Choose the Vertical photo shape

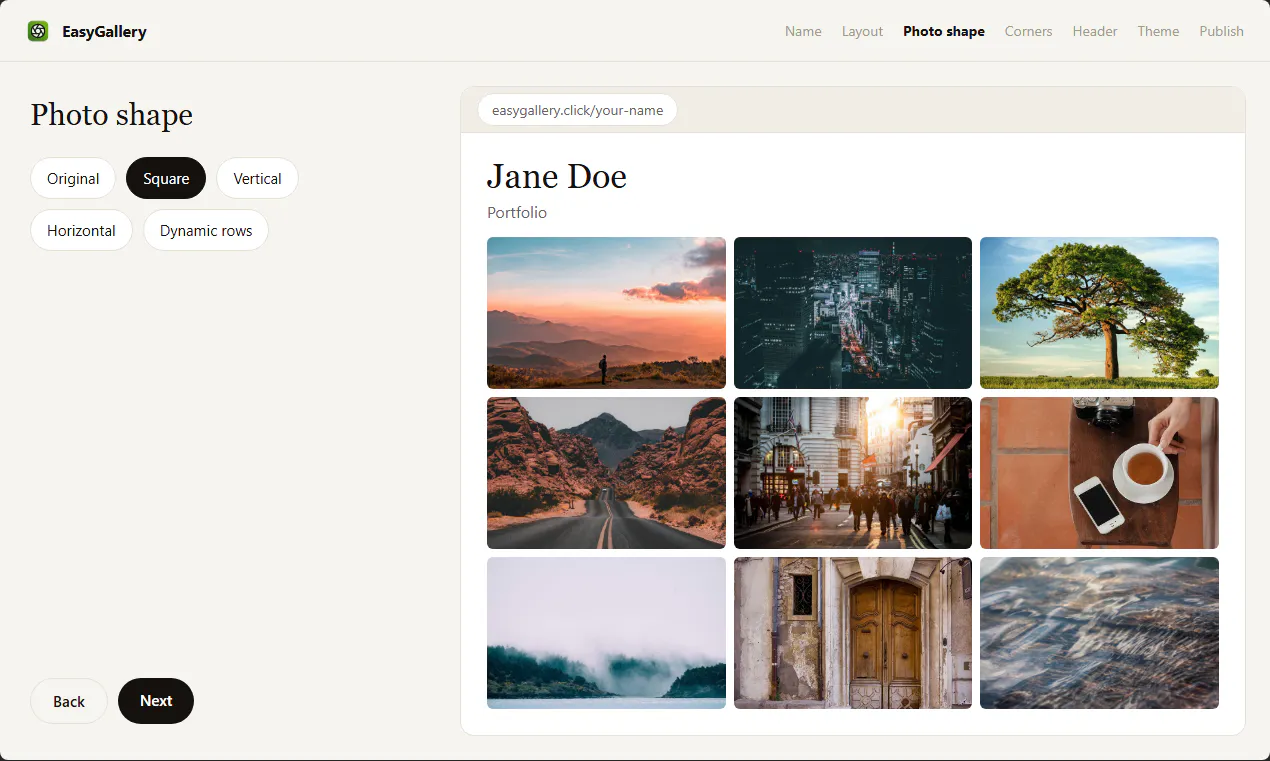[257, 178]
